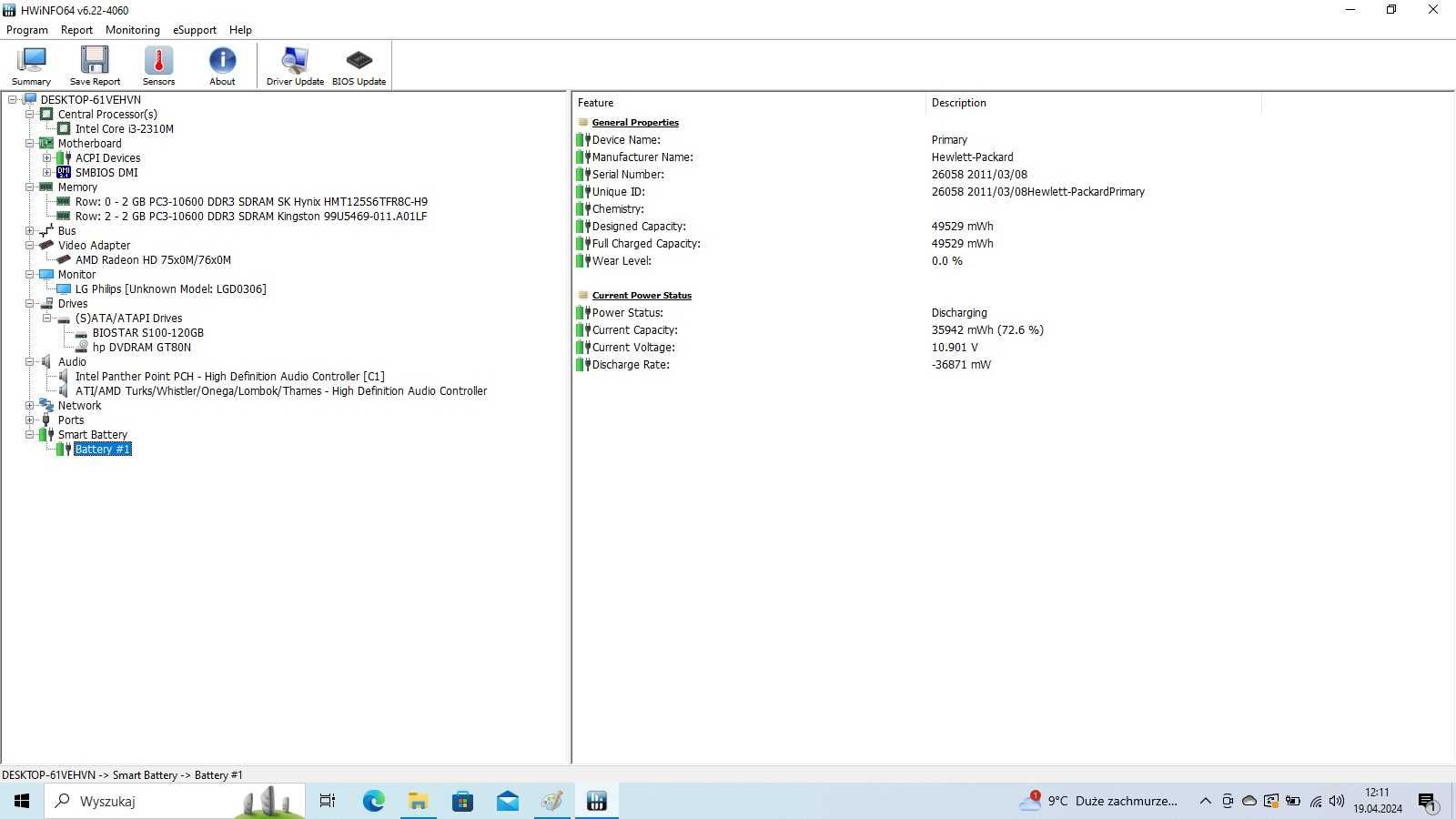
Task: Open Task View from the taskbar
Action: tap(328, 801)
